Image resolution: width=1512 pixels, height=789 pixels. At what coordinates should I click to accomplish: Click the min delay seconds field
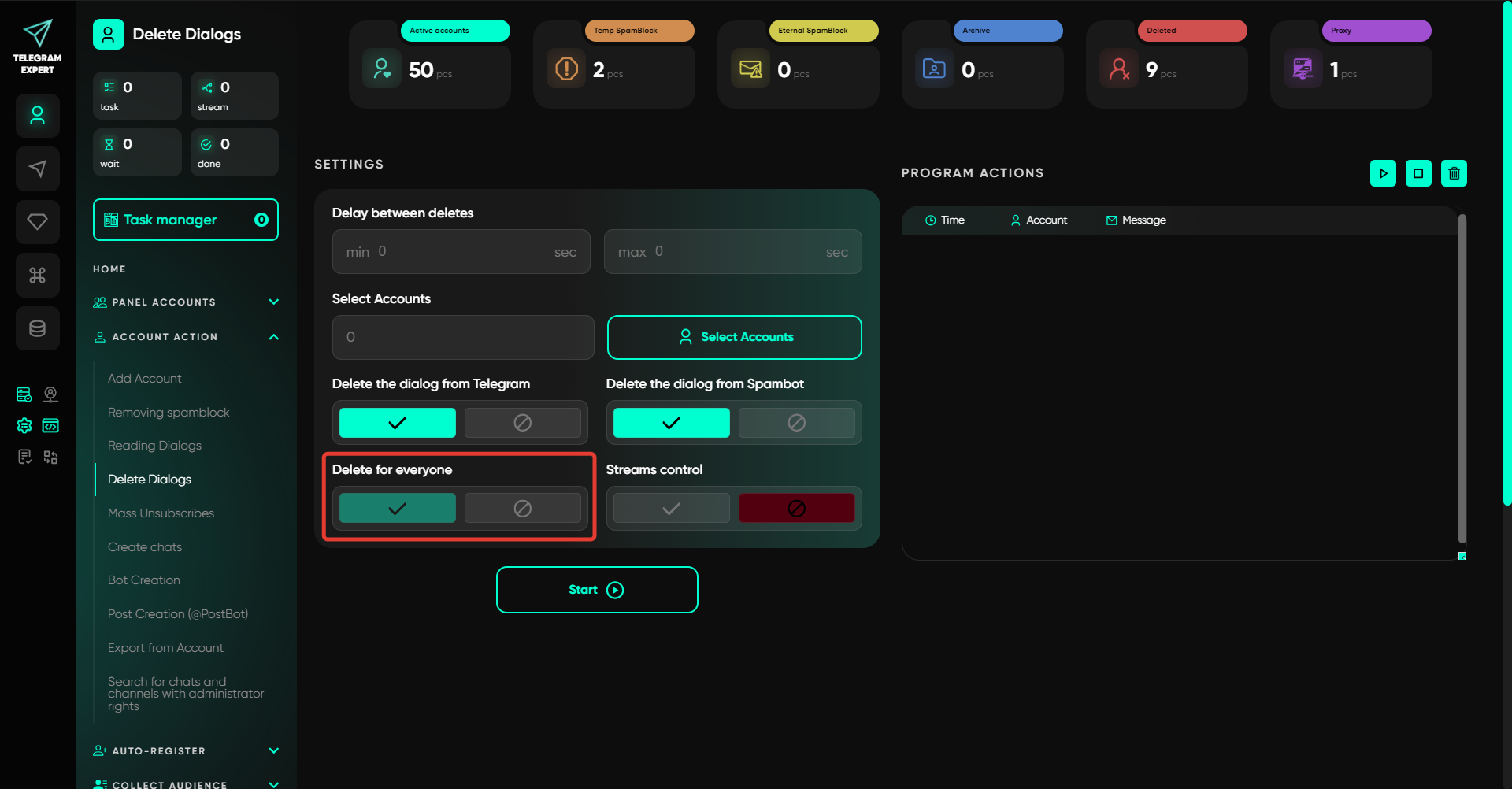point(461,252)
